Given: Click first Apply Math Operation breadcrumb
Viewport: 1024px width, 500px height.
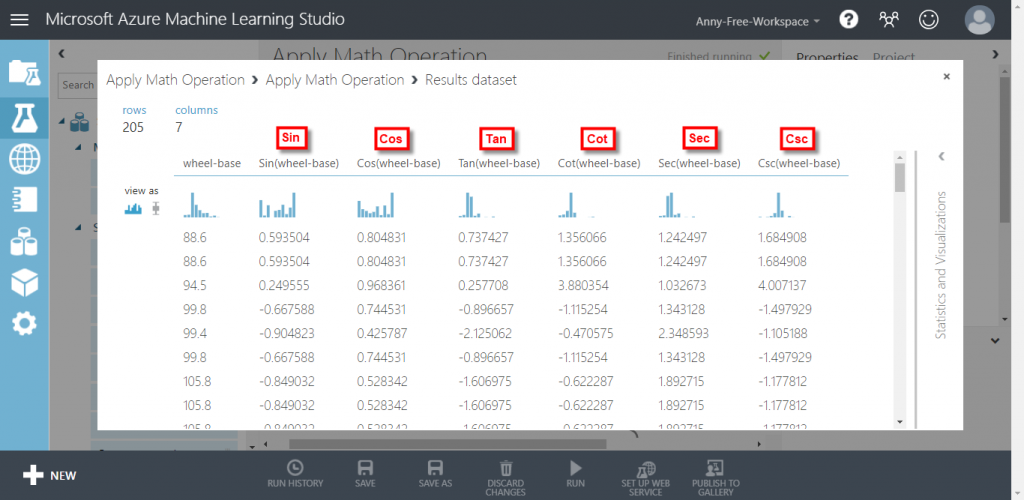Looking at the screenshot, I should (176, 80).
